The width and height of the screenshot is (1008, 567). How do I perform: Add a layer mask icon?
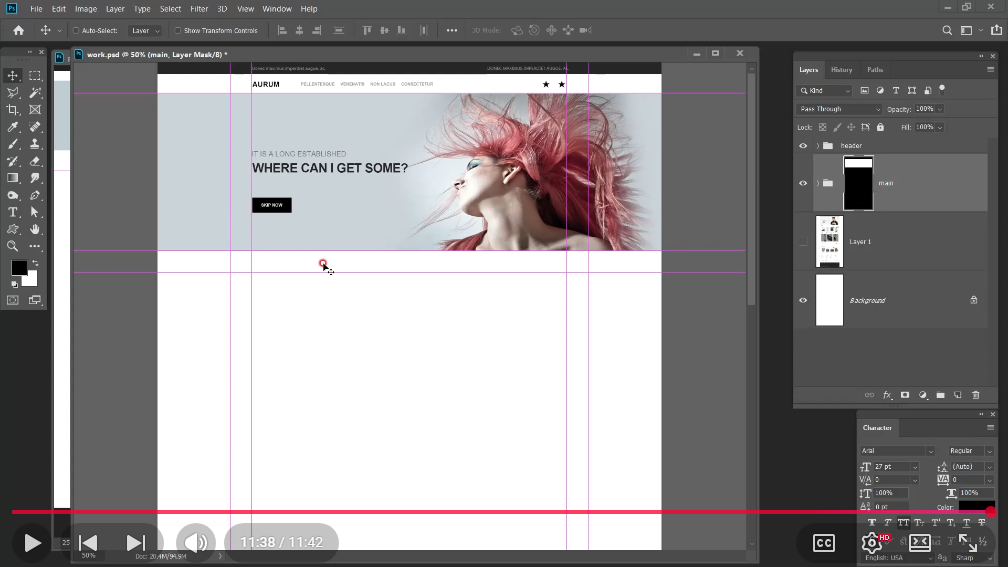(904, 395)
